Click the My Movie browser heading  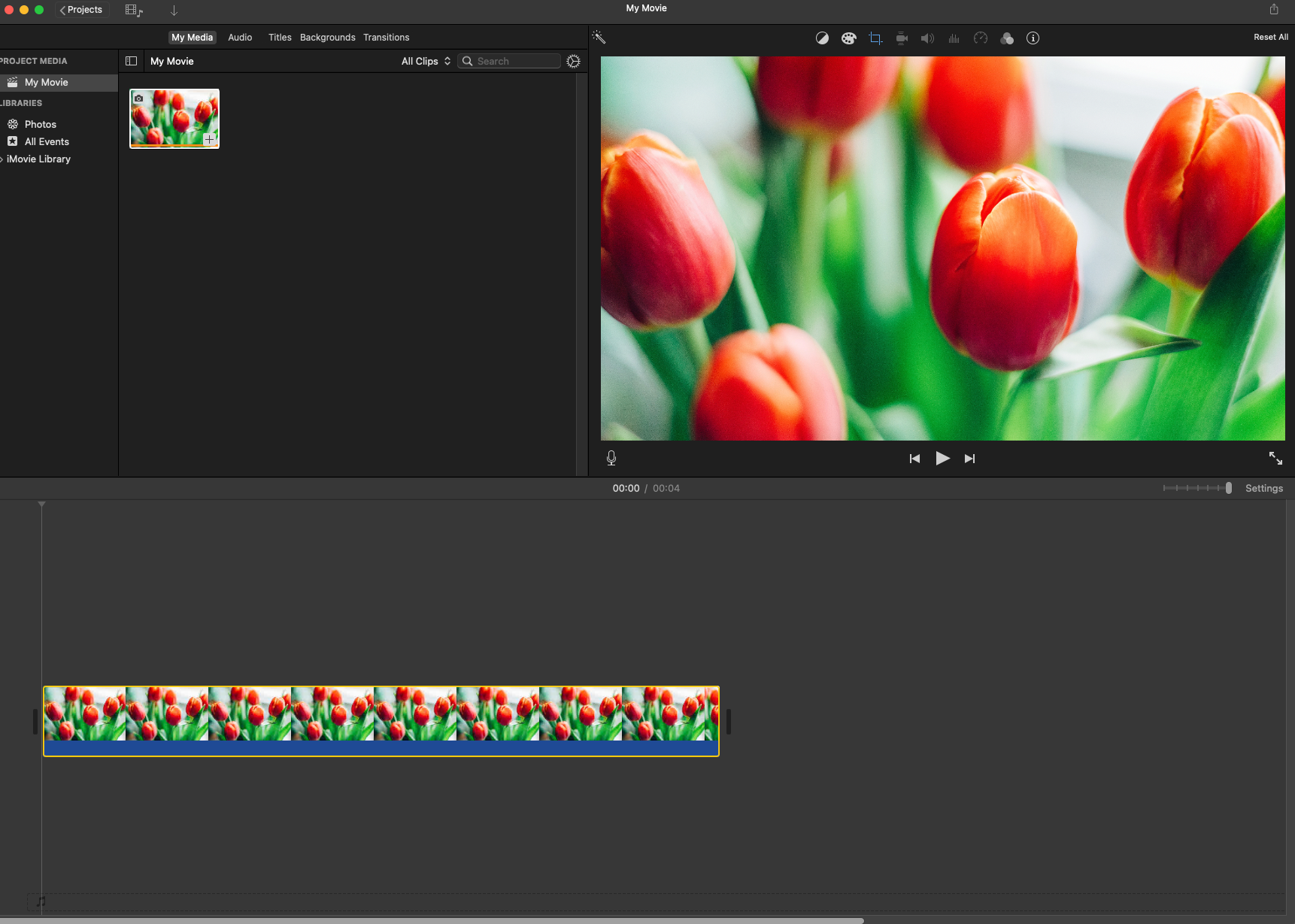point(172,61)
